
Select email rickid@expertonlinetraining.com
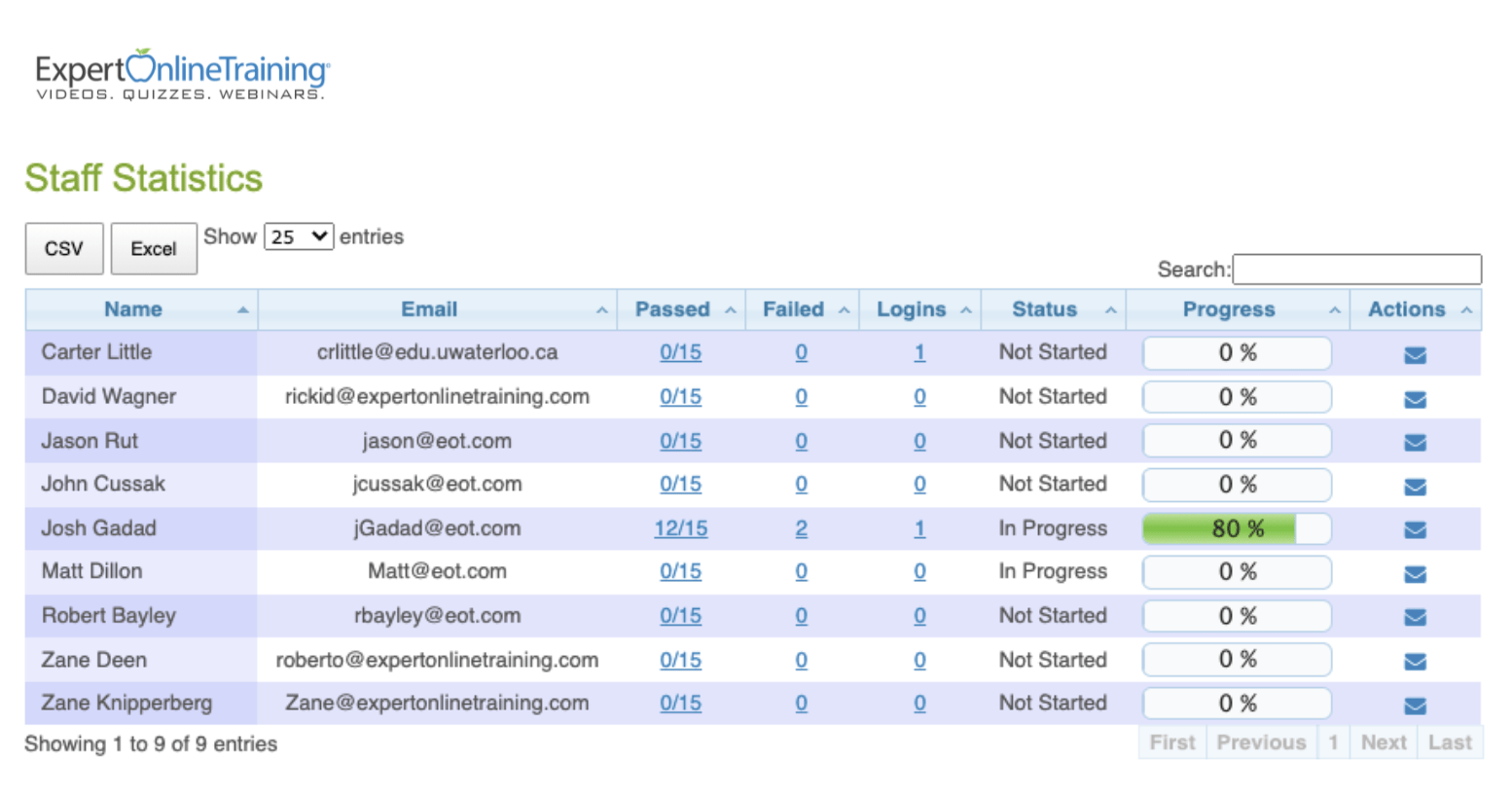437,397
